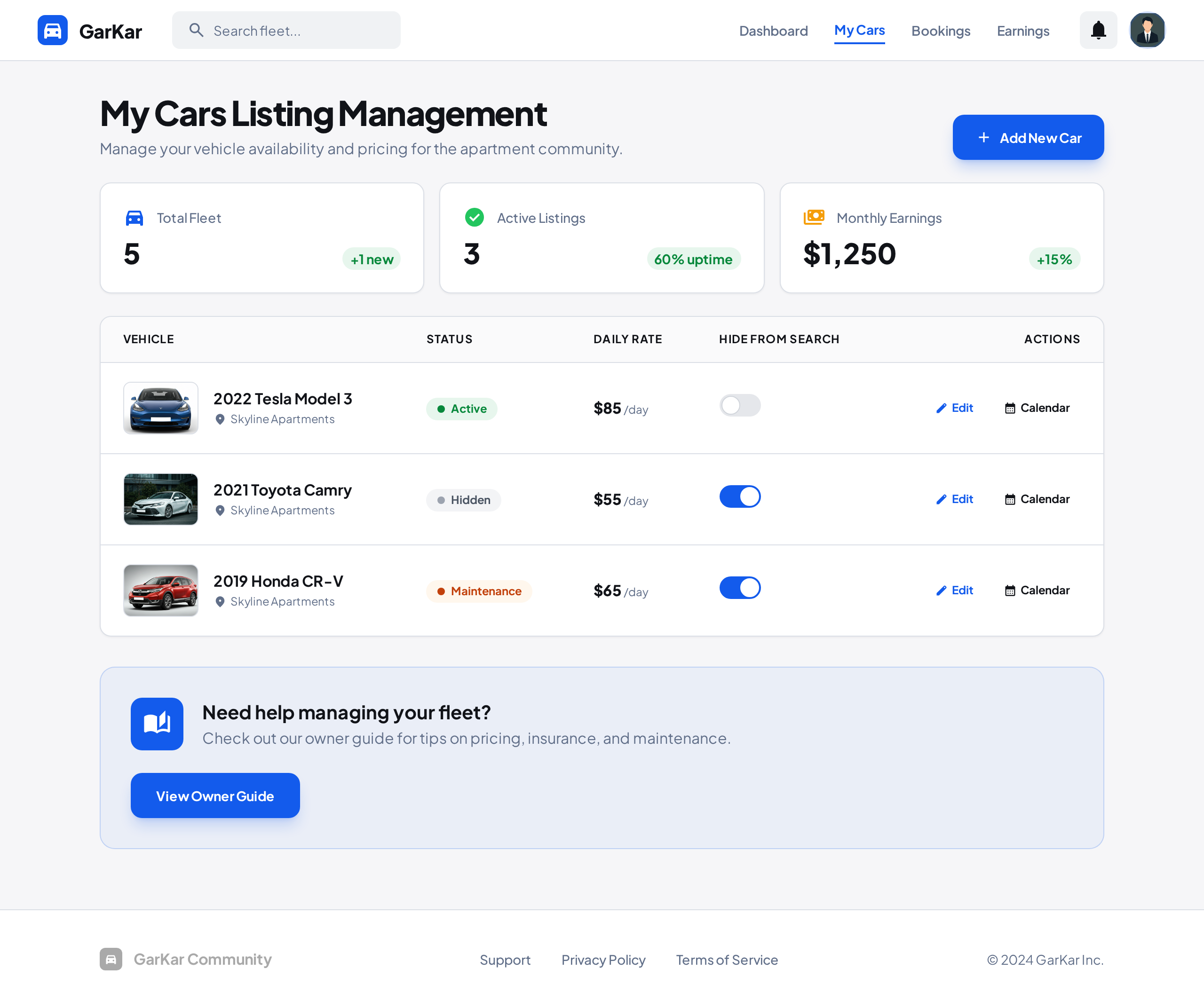The width and height of the screenshot is (1204, 1008).
Task: Turn off hide toggle for Toyota Camry
Action: 740,497
